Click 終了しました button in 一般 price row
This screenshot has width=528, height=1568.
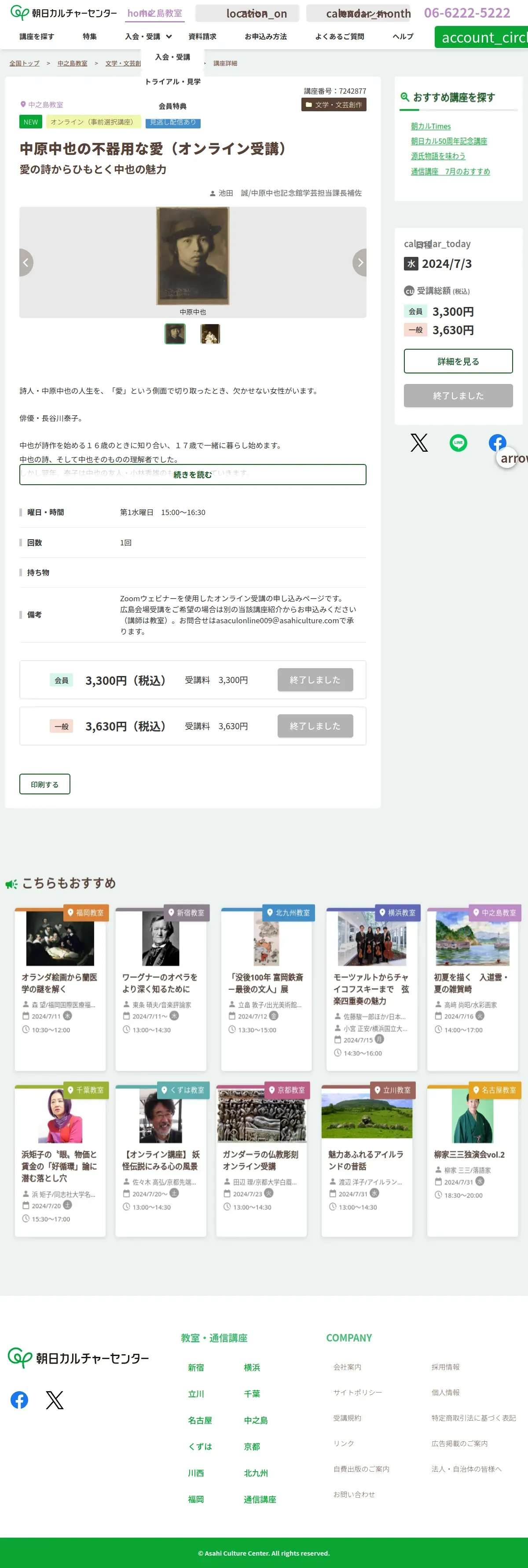click(x=315, y=726)
